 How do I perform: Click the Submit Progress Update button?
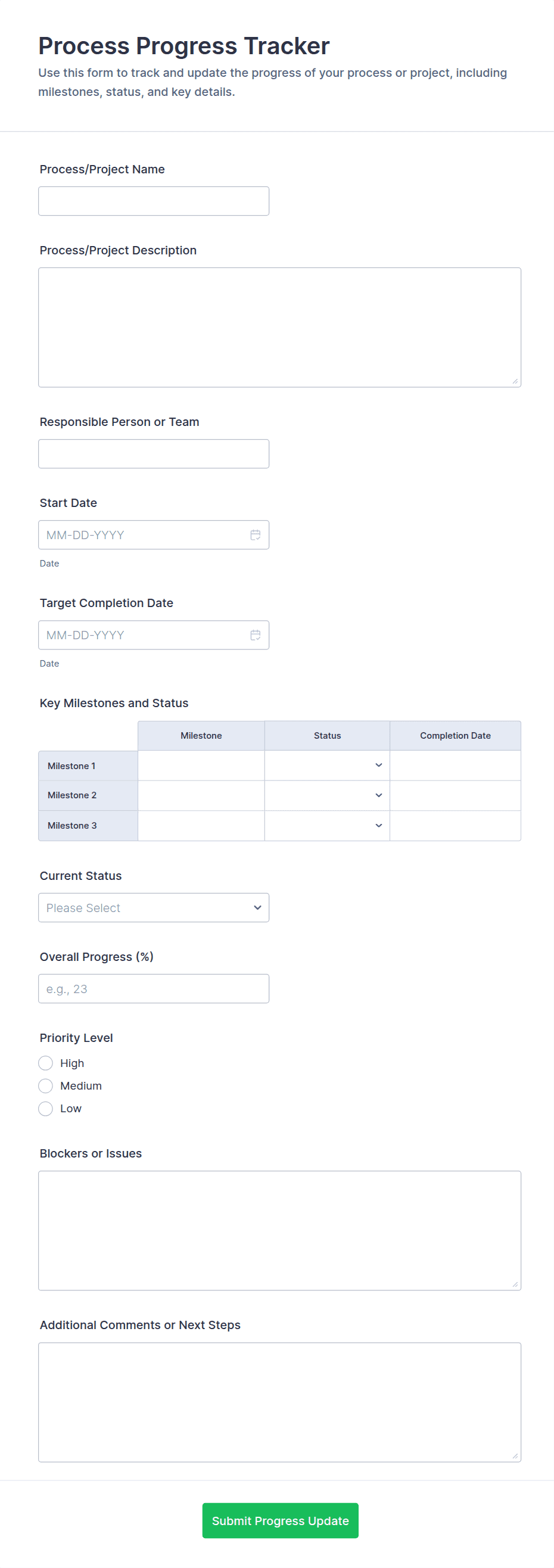280,1520
